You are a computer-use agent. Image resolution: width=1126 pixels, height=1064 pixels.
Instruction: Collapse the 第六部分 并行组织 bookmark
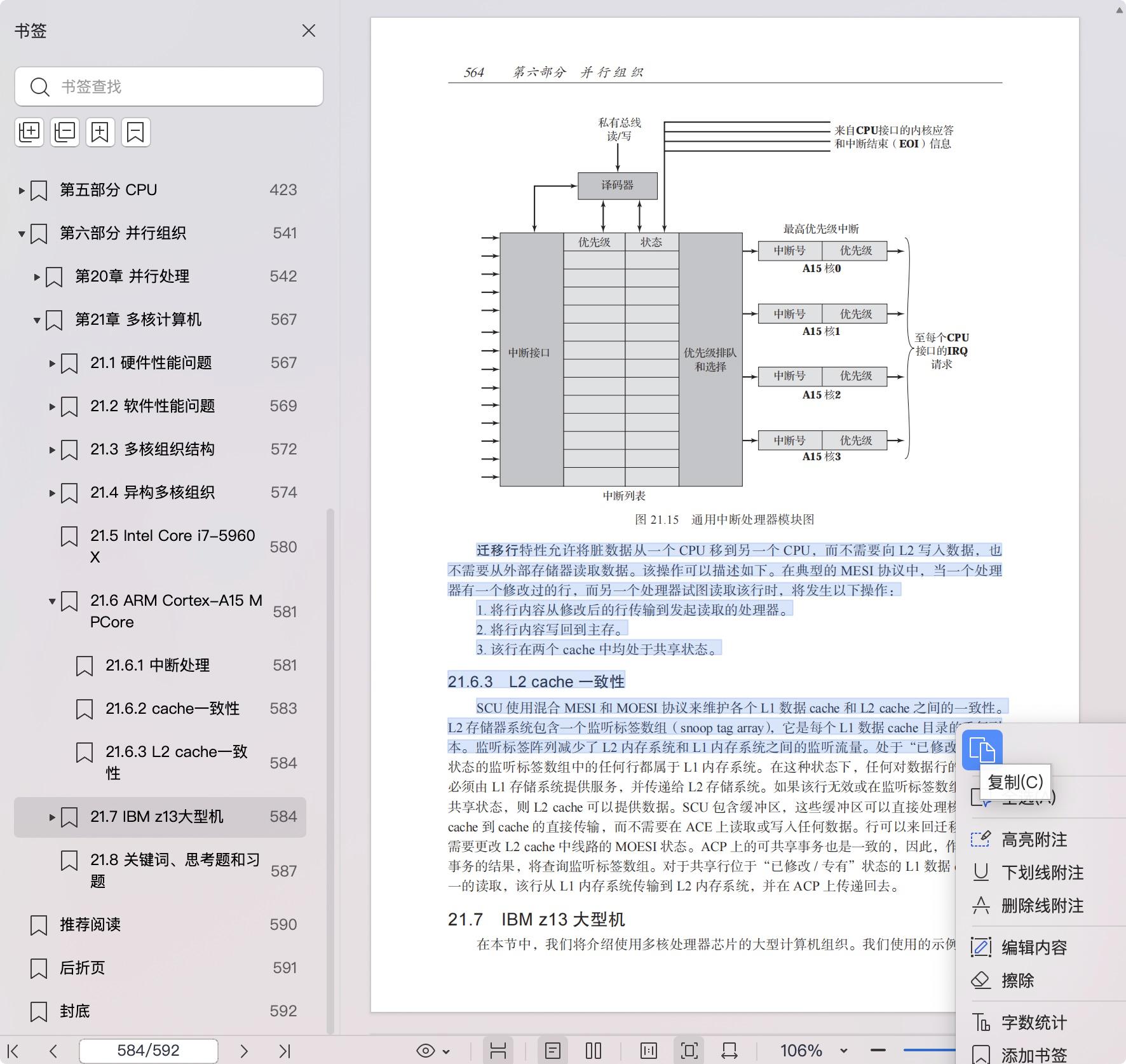point(22,233)
